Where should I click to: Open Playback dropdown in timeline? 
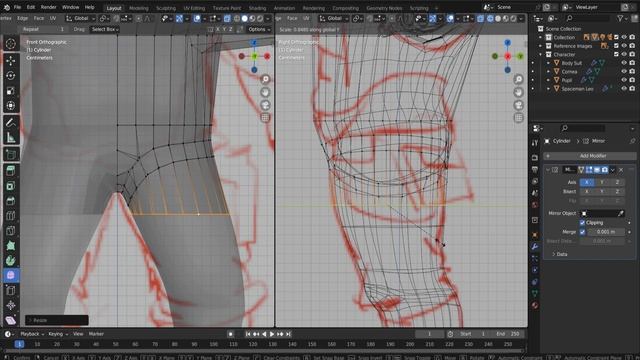(x=32, y=334)
